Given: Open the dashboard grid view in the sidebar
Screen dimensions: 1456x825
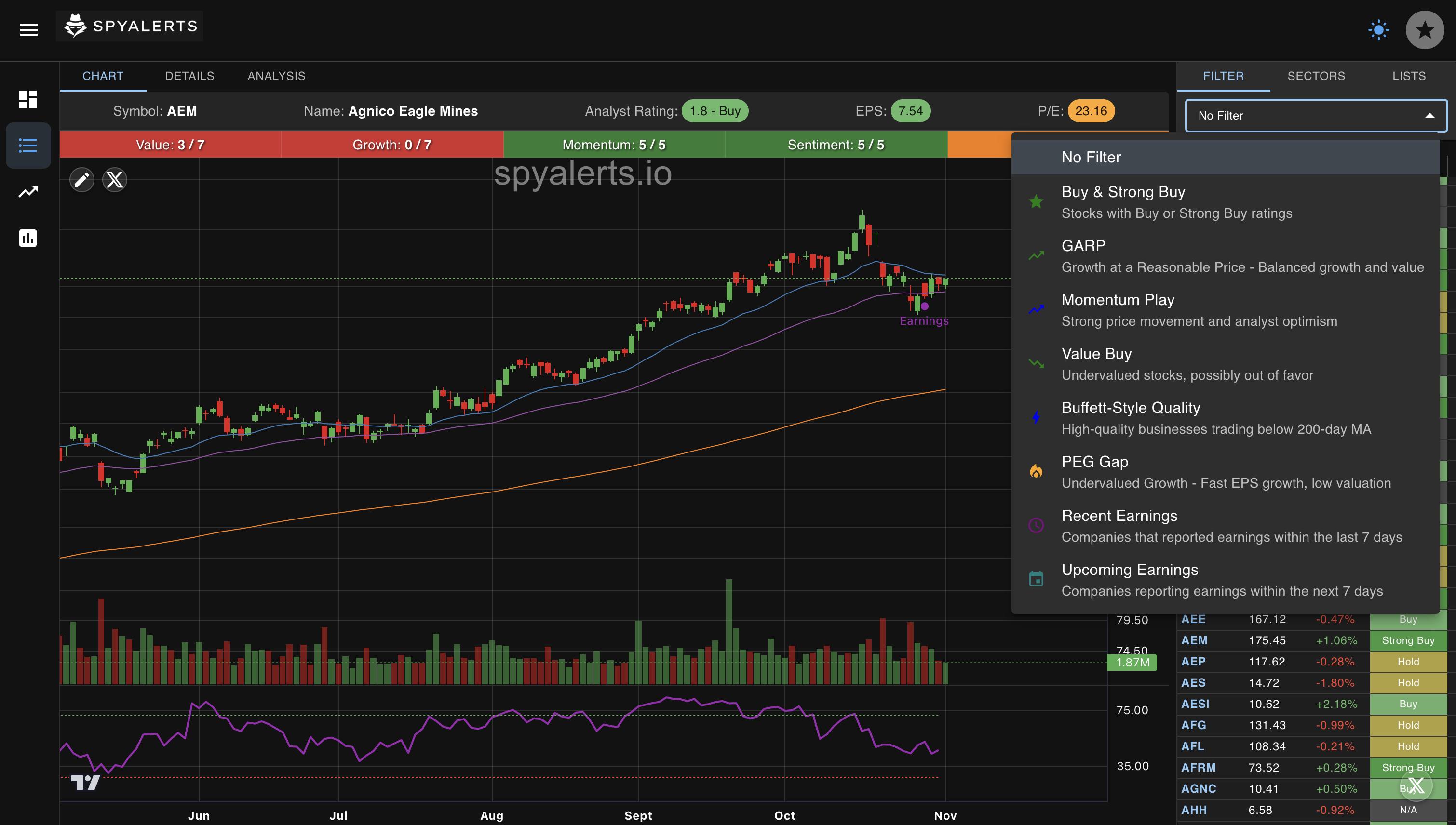Looking at the screenshot, I should click(28, 100).
